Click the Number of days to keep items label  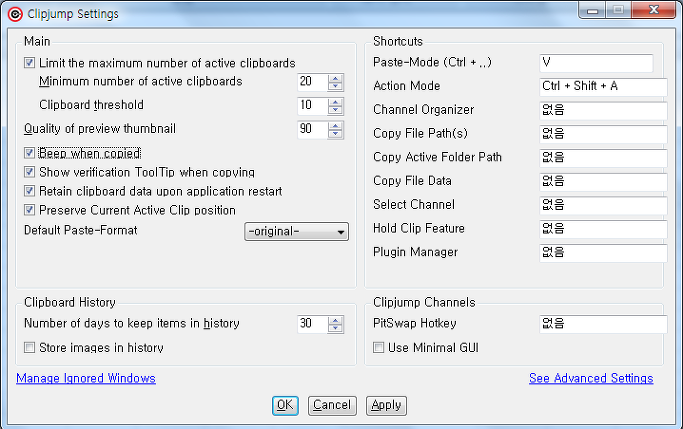point(132,323)
